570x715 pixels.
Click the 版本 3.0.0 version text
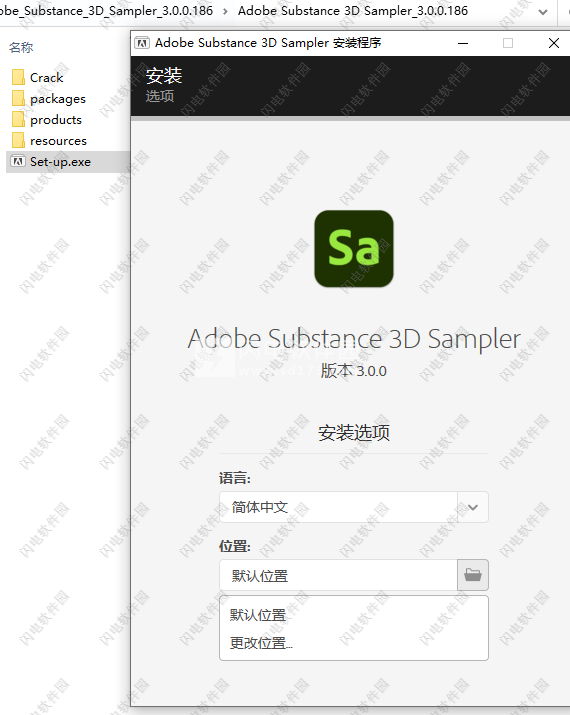353,370
